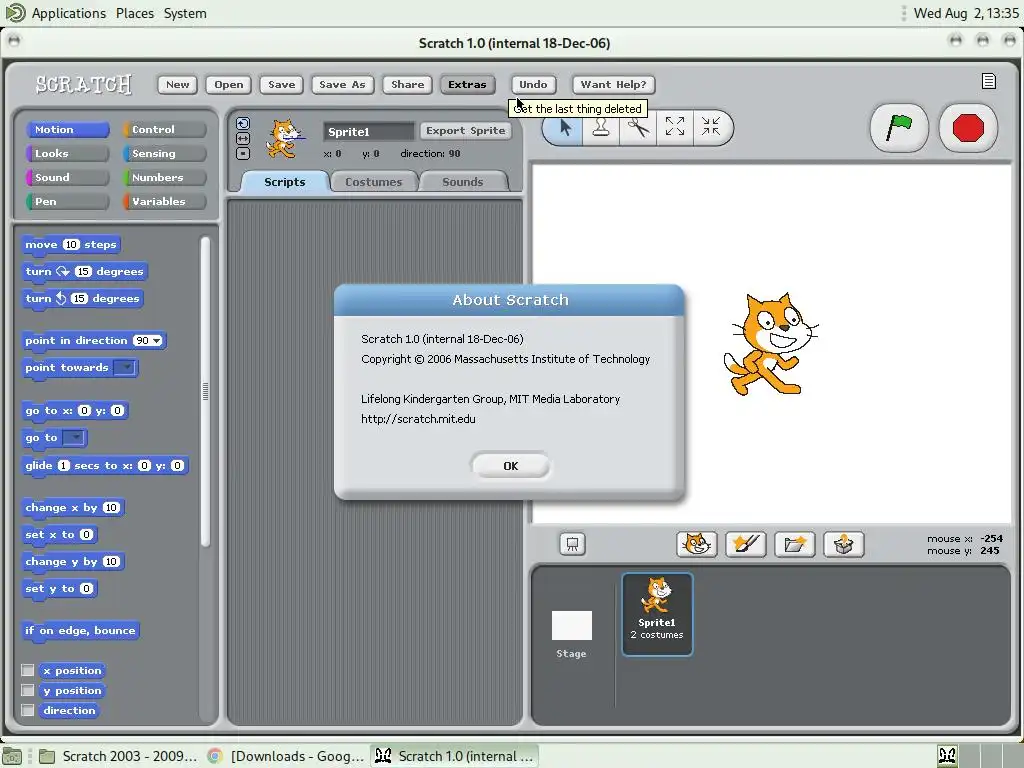Select the Sprite1 thumbnail in sprite list

coord(657,614)
